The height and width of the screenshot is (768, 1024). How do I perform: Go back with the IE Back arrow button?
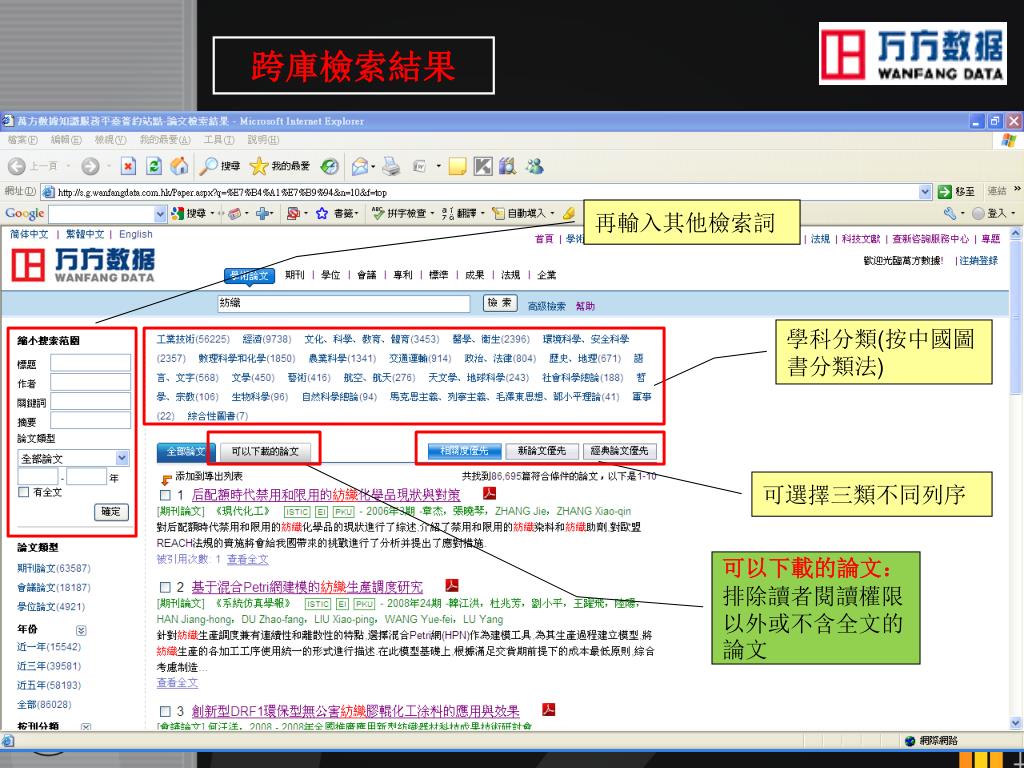pos(17,167)
